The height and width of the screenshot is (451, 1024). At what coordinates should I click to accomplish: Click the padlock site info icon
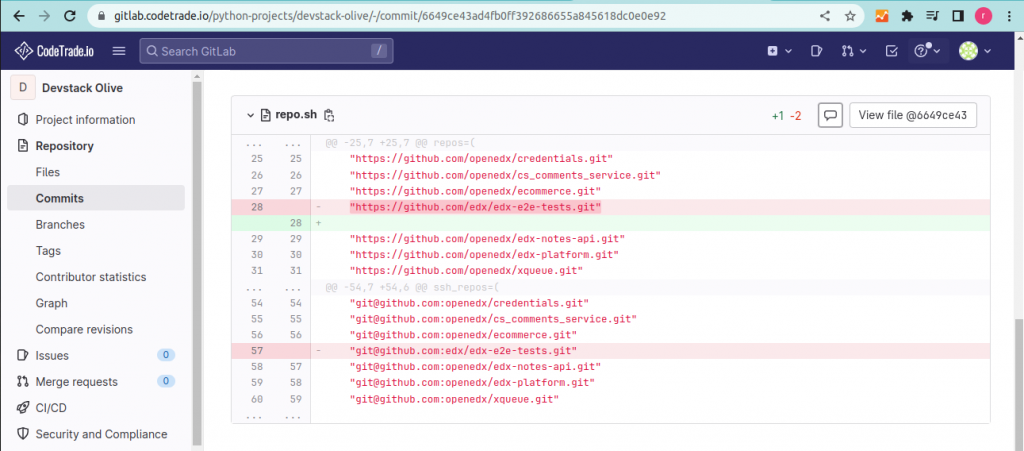click(101, 16)
